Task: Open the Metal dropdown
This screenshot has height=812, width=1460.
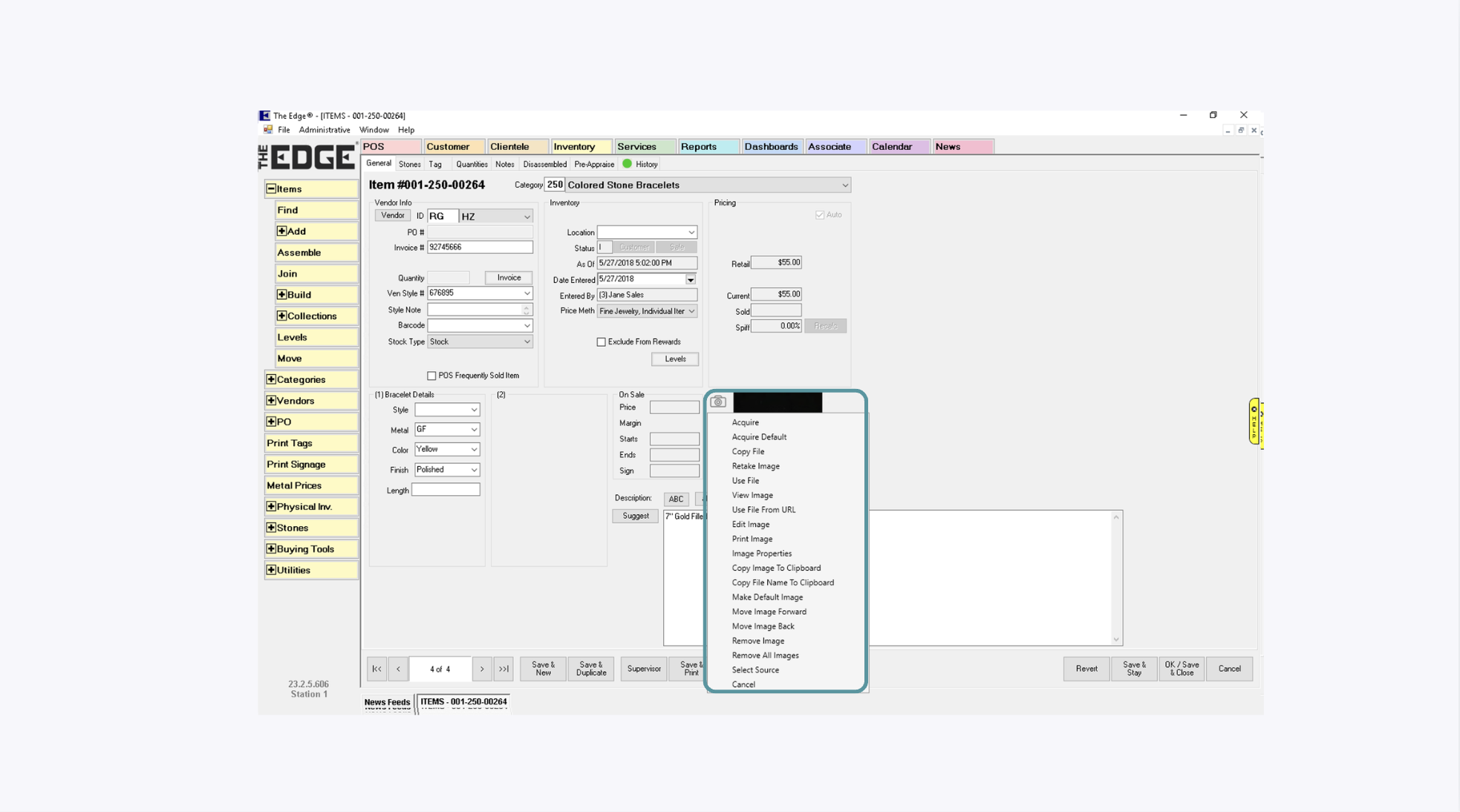Action: click(x=474, y=430)
